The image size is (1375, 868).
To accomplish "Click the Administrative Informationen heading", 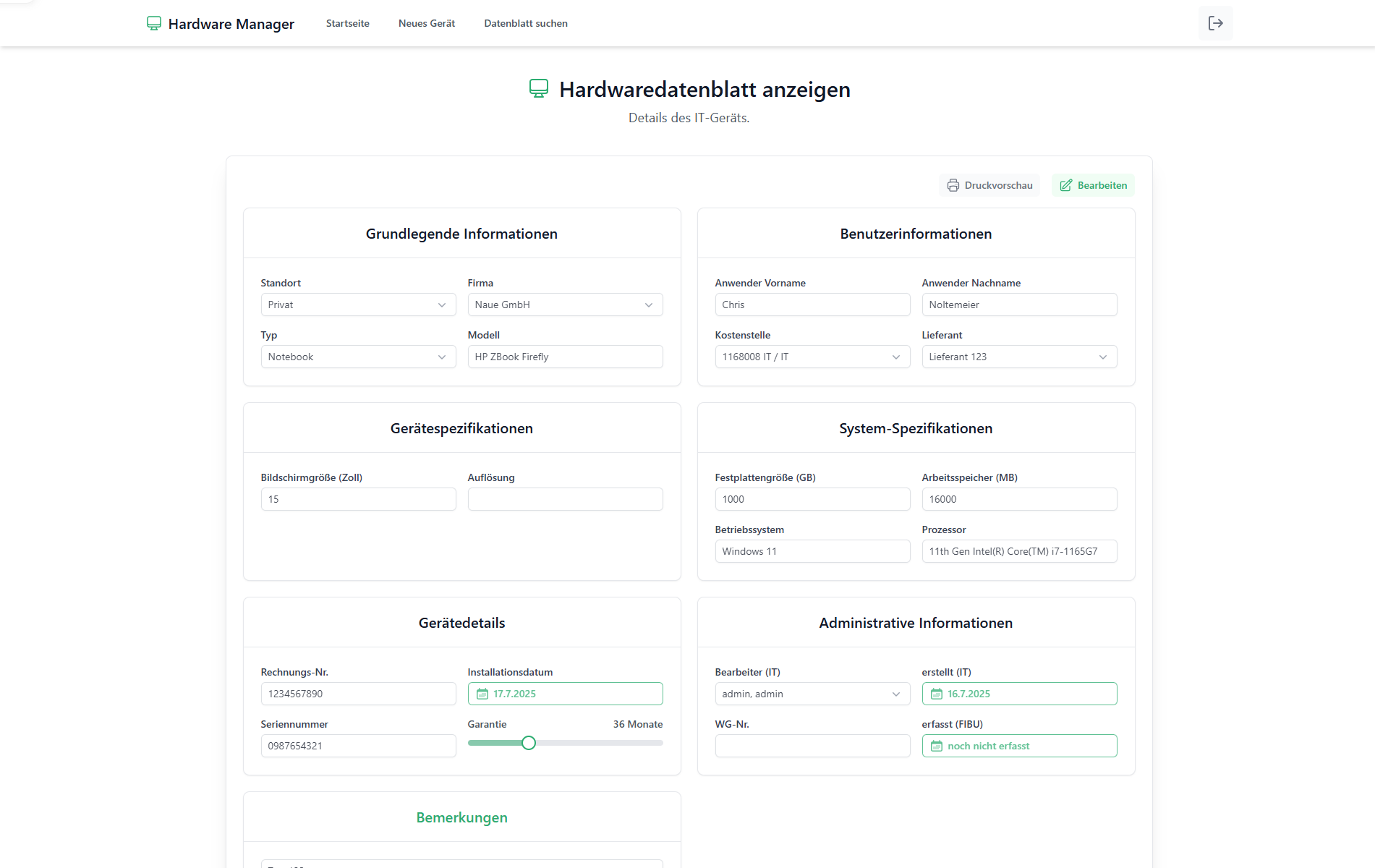I will (x=916, y=623).
